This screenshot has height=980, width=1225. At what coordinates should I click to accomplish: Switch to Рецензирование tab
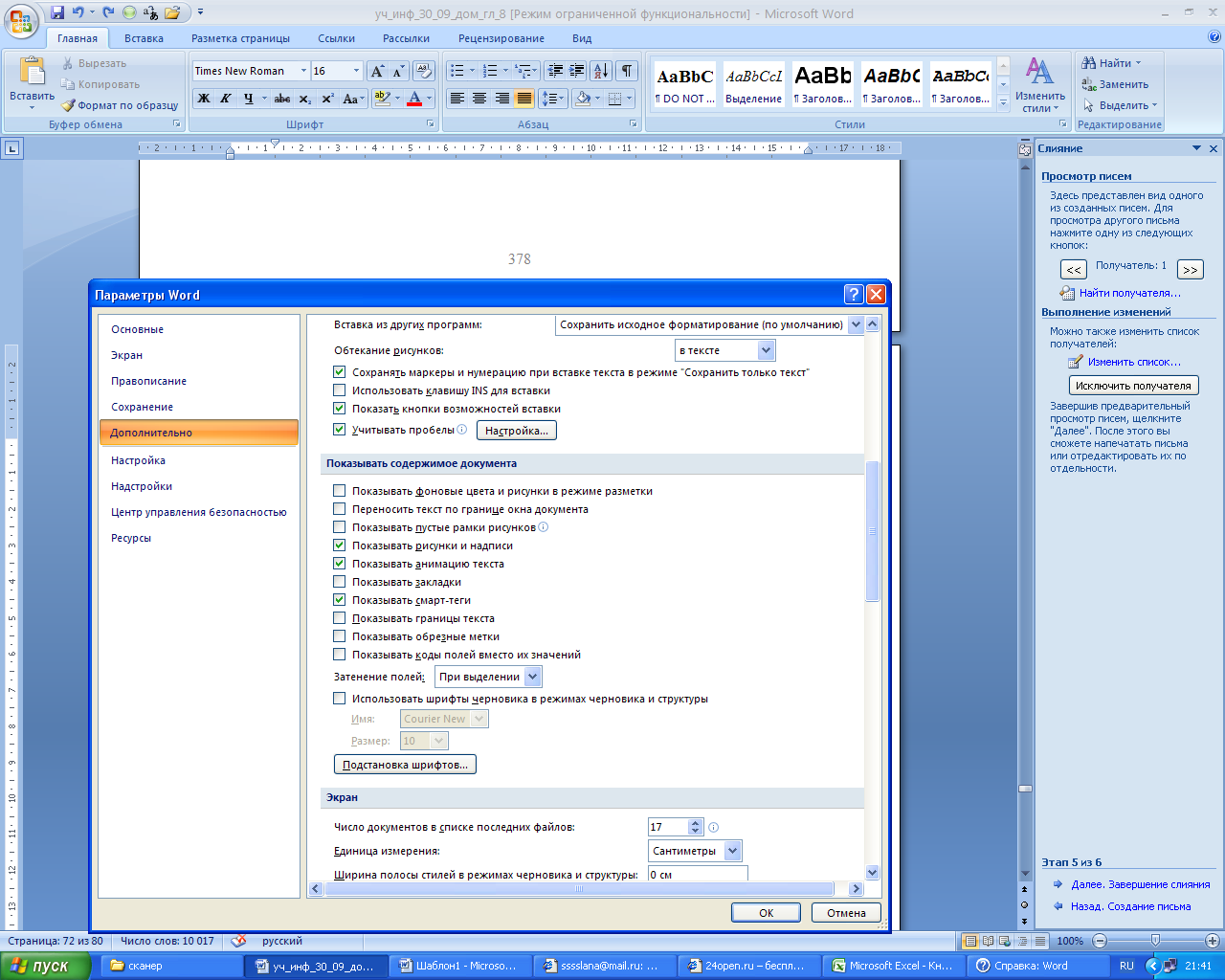click(501, 38)
